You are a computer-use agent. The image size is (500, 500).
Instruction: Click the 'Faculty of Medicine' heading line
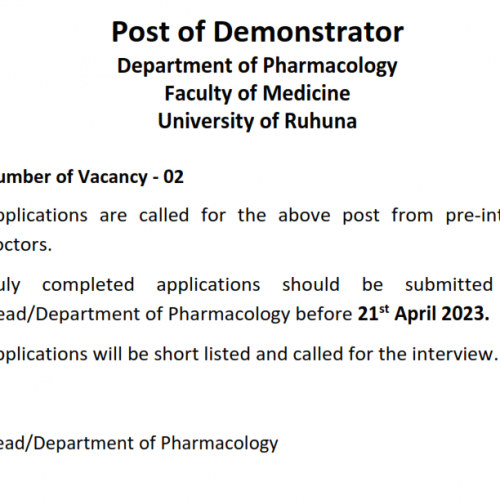257,93
